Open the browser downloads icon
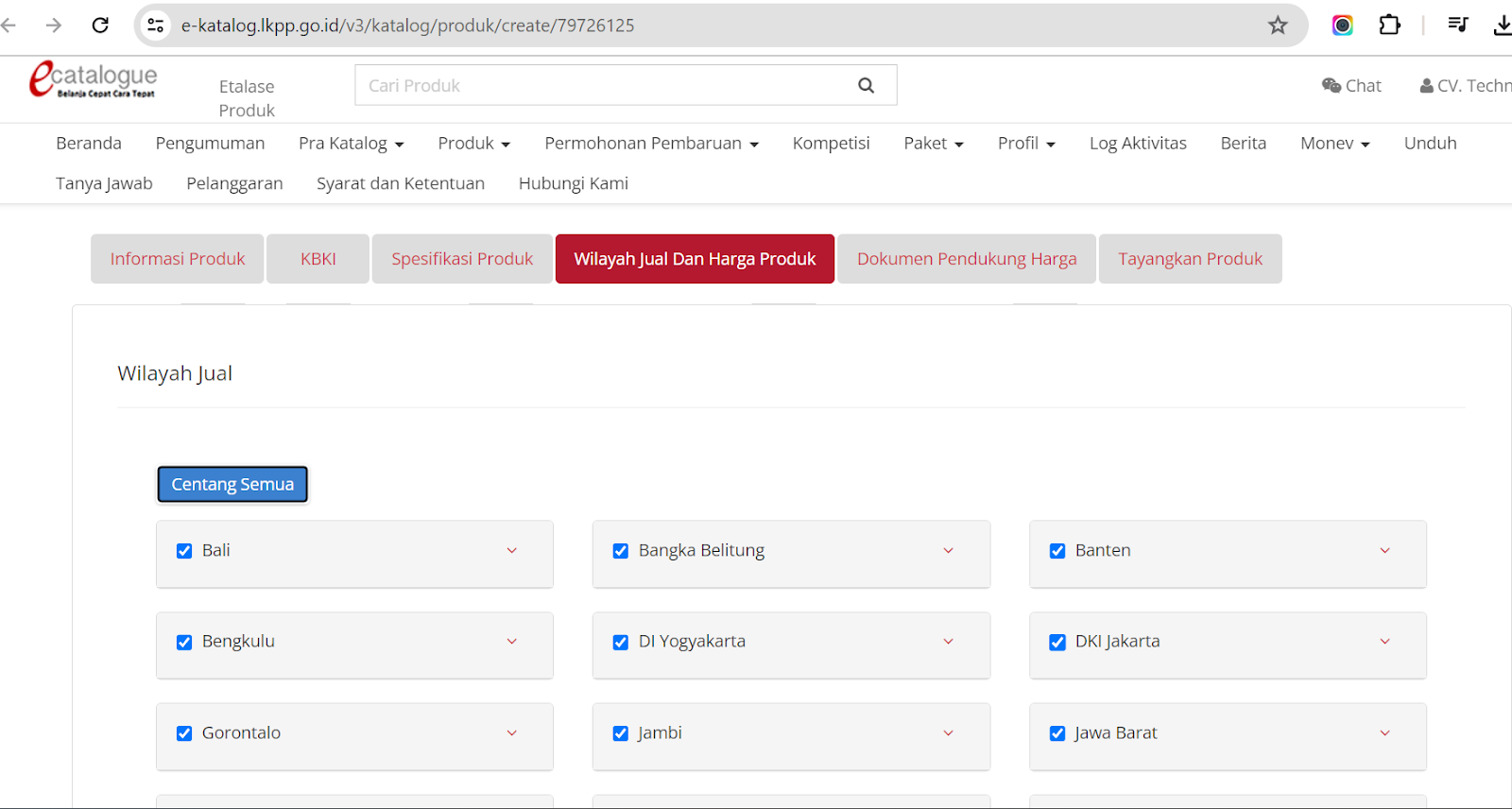 click(1503, 26)
